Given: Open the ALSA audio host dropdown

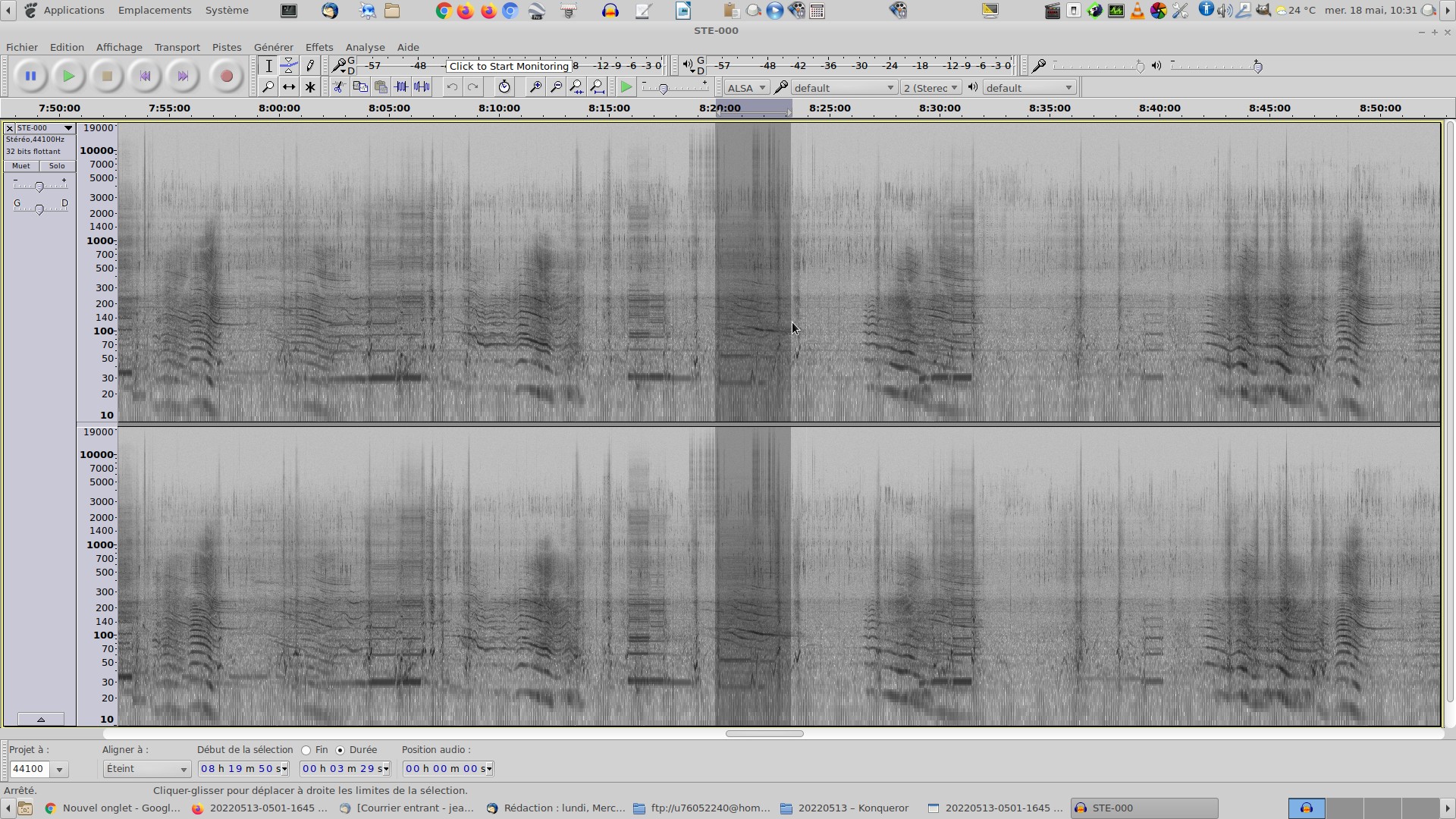Looking at the screenshot, I should tap(746, 88).
